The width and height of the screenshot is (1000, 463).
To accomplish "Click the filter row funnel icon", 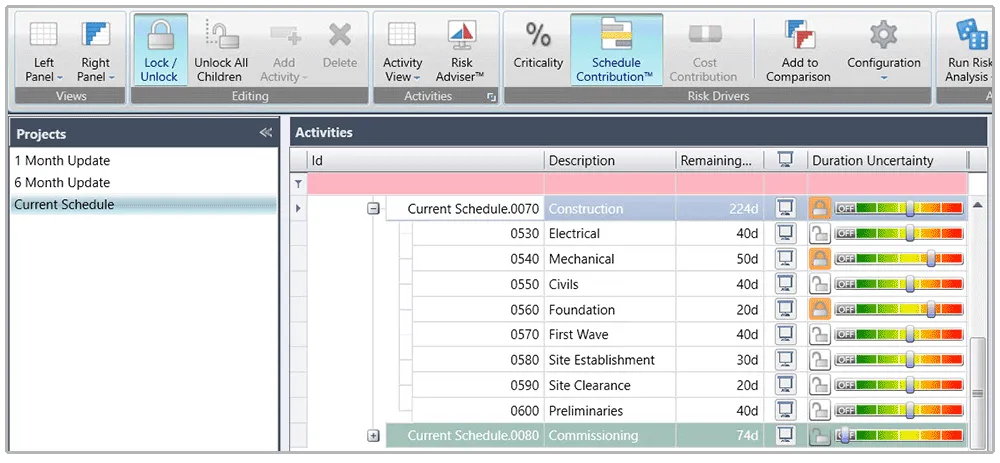I will pyautogui.click(x=298, y=184).
